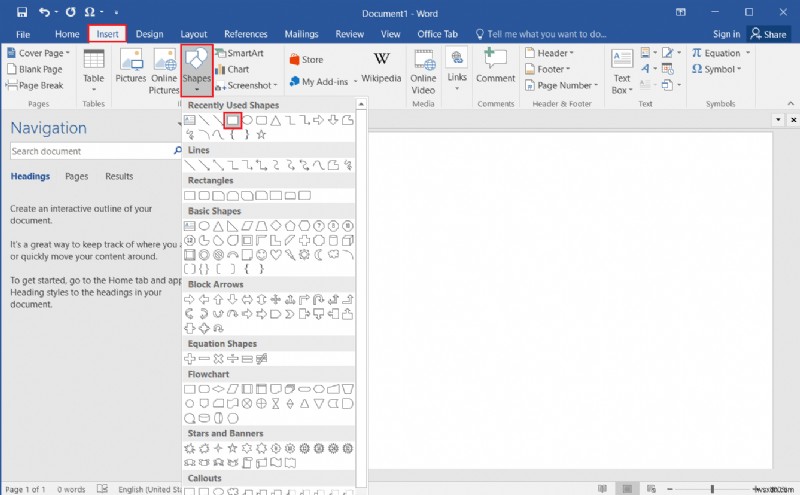Open the Online Video insert button

click(423, 68)
